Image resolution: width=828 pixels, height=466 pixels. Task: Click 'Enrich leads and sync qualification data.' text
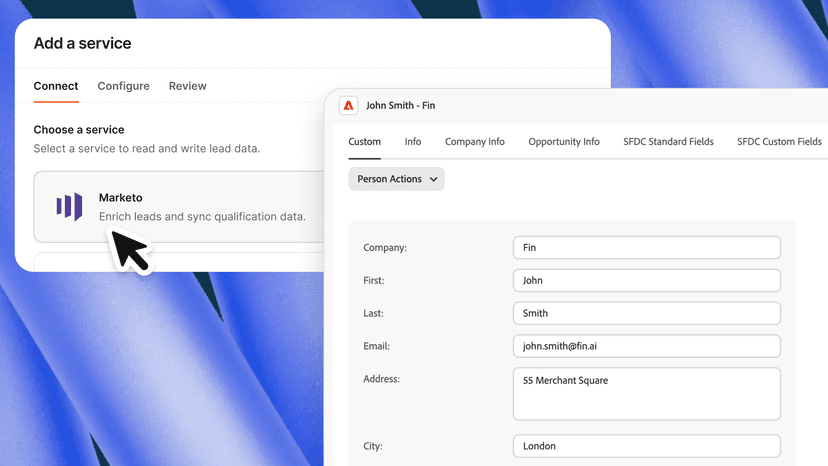pos(202,217)
